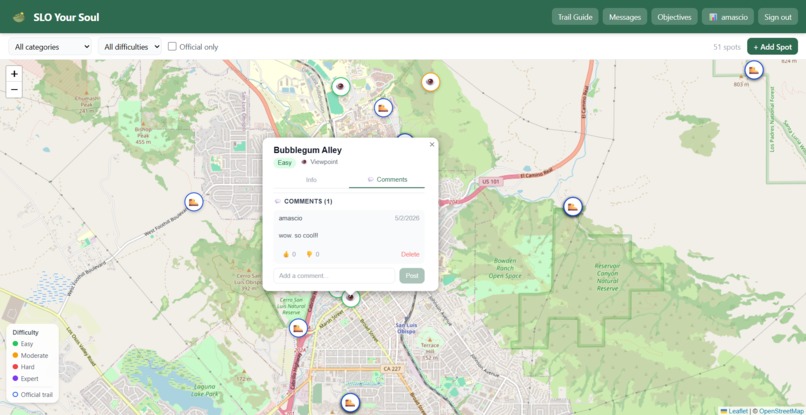Screen dimensions: 806x415
Task: Select the orange Moderate viewpoint eye marker
Action: click(431, 82)
